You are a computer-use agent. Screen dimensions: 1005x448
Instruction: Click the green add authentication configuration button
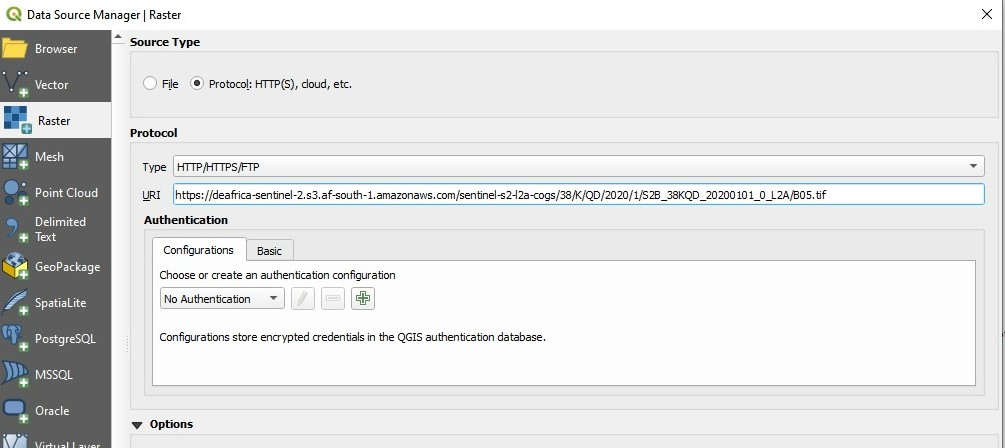pos(362,298)
